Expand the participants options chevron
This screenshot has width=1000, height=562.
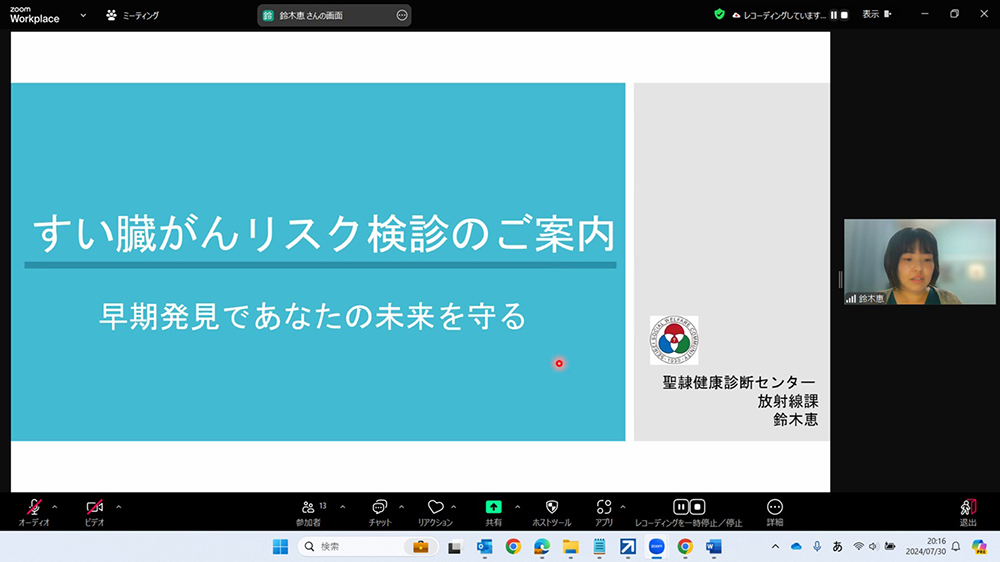342,506
